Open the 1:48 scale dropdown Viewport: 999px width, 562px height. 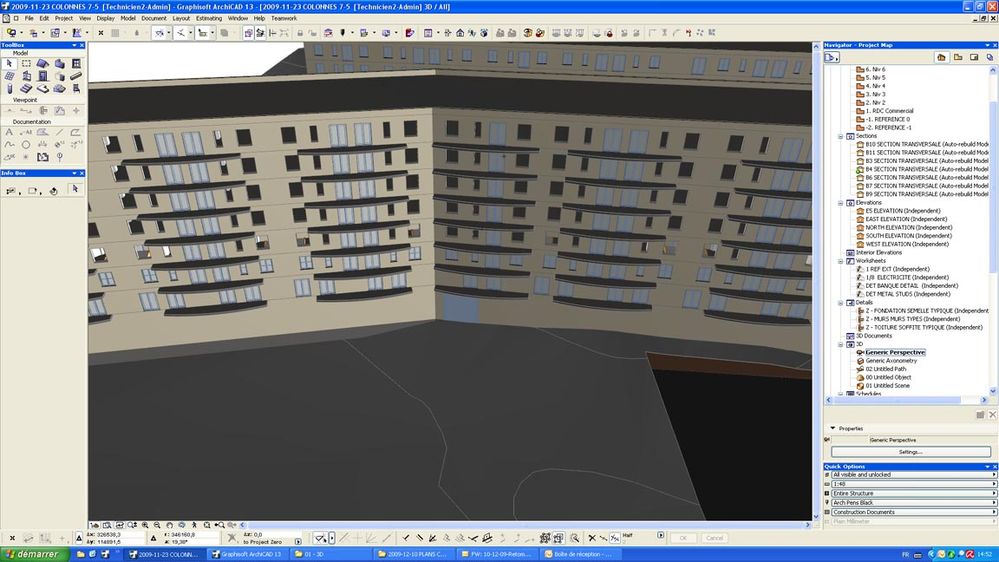(914, 484)
